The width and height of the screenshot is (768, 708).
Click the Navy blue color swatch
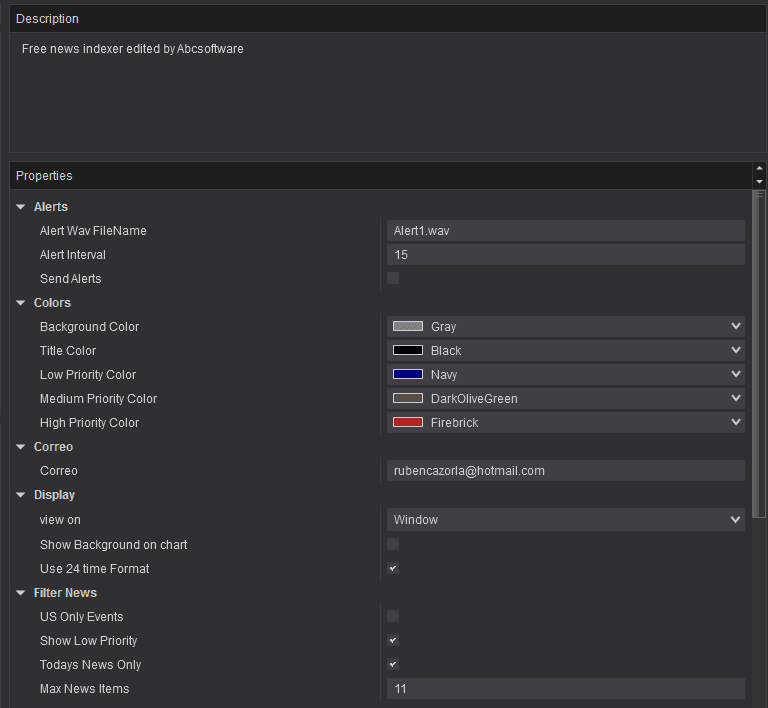[x=408, y=375]
